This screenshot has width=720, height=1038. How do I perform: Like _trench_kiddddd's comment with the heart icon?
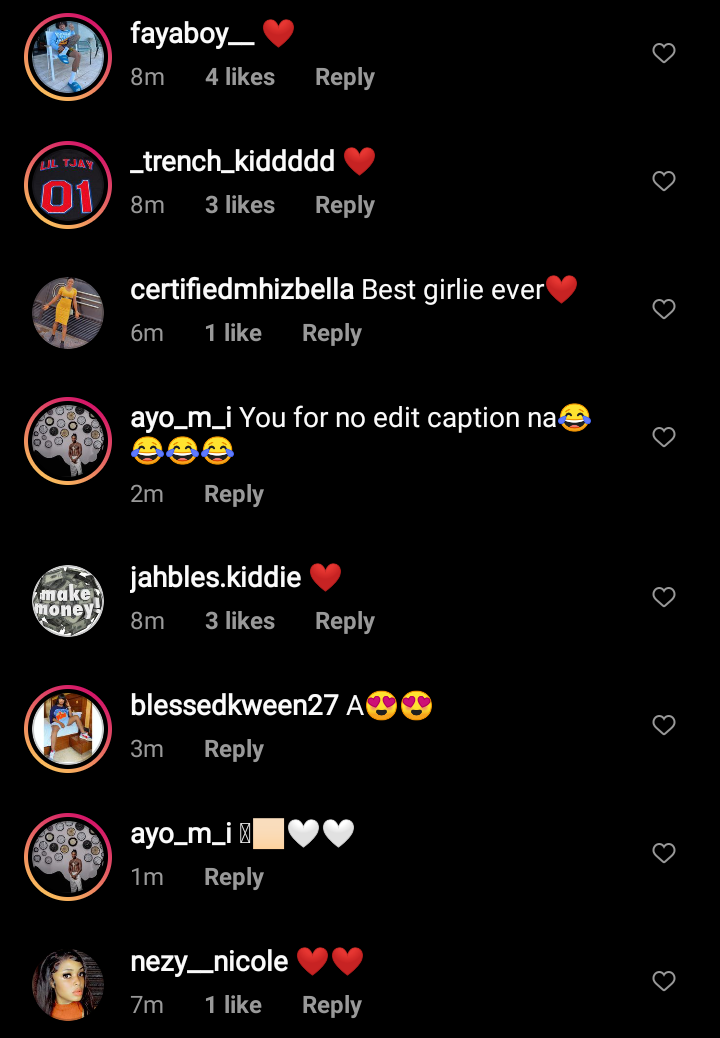(x=664, y=181)
